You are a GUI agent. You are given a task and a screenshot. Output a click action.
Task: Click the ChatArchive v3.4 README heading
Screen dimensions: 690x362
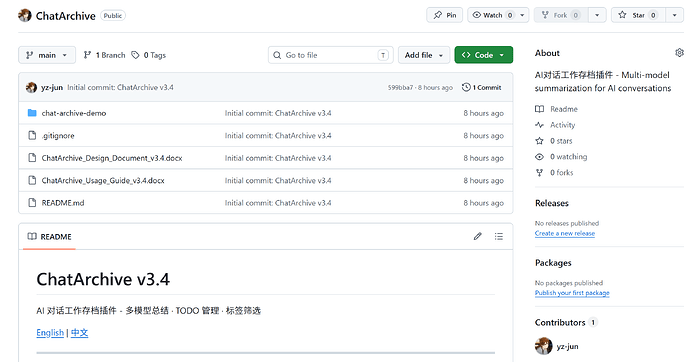(x=103, y=279)
